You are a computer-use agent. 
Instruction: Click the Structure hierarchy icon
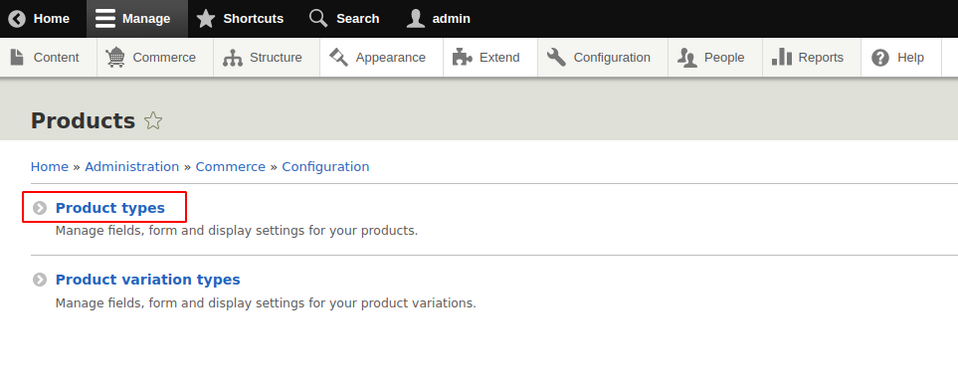pos(232,57)
